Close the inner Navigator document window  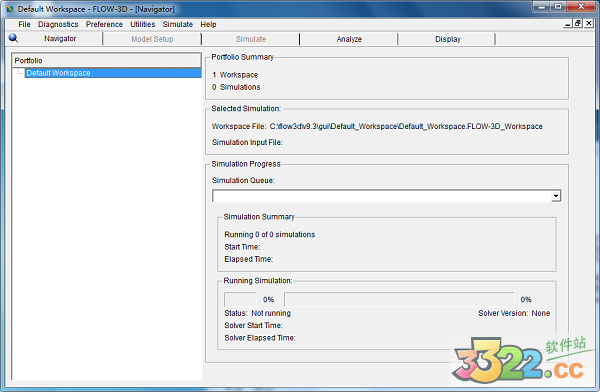point(589,23)
